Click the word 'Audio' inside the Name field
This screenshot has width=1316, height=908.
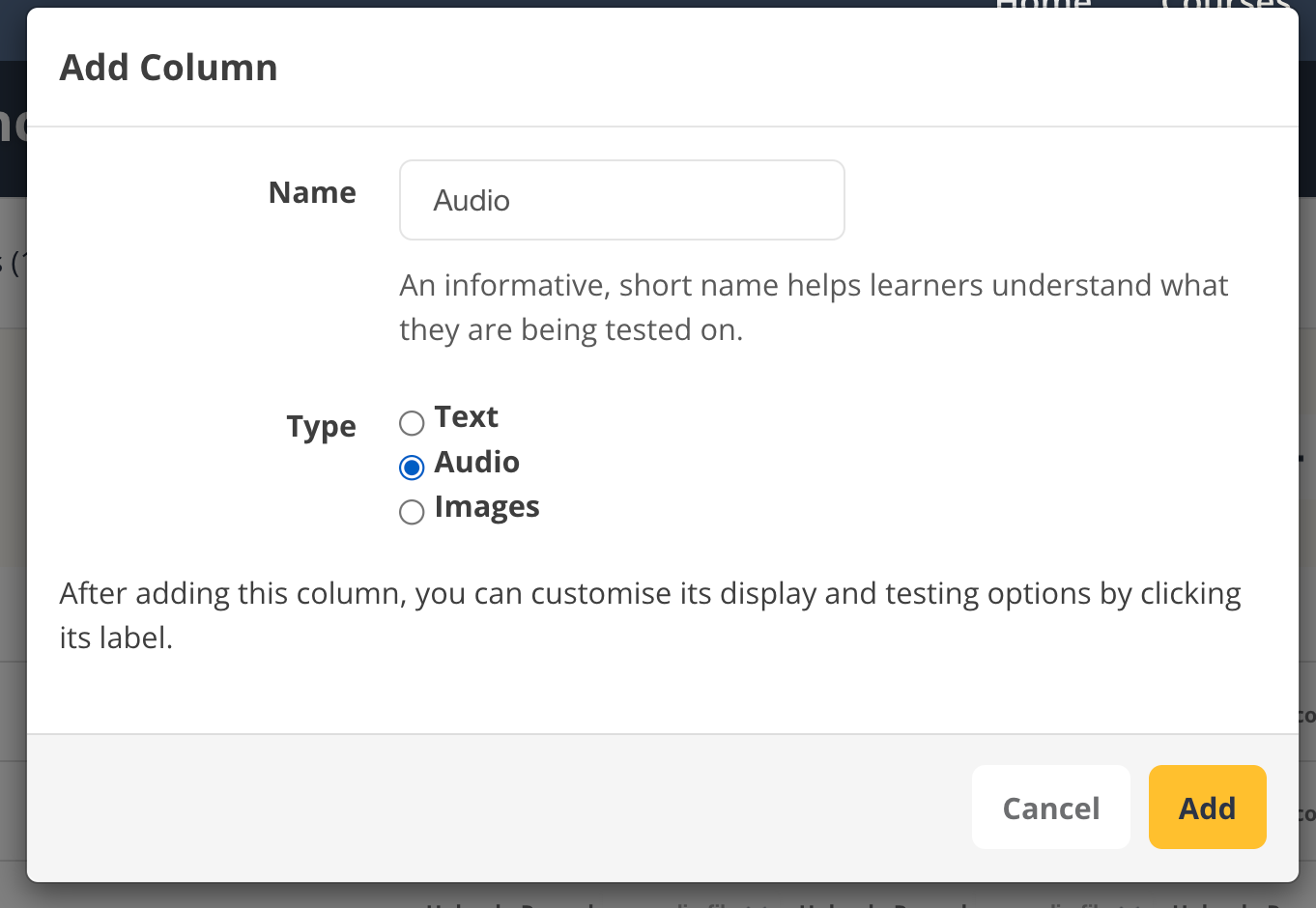(472, 201)
